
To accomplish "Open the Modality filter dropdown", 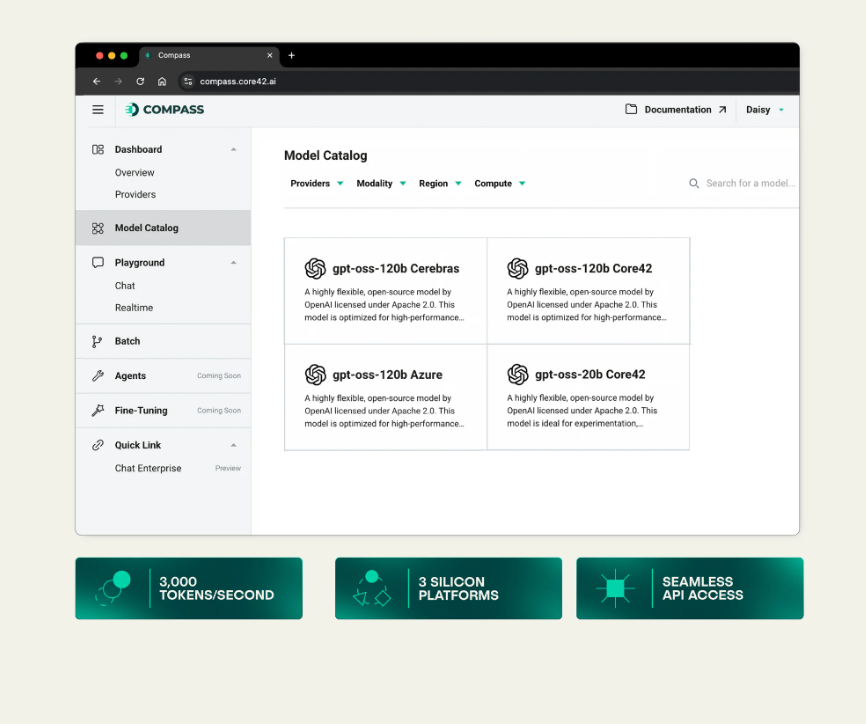I will 381,184.
